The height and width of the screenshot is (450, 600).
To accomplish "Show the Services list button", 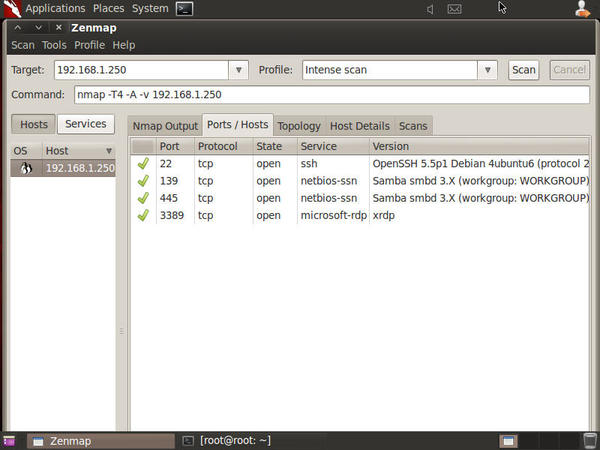I will click(86, 124).
